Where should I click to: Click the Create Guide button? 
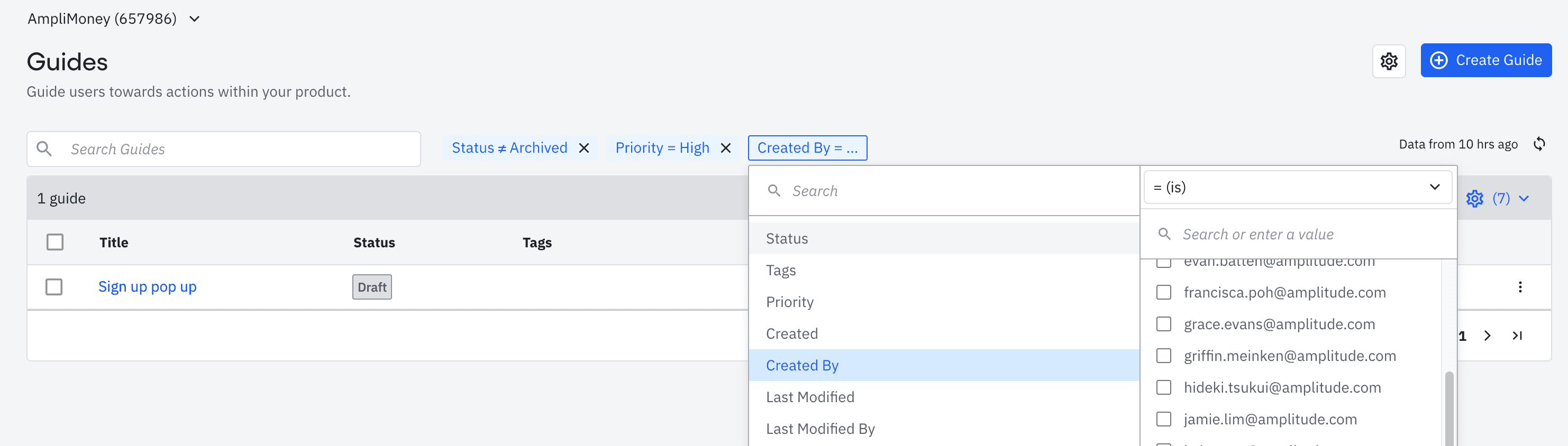click(x=1485, y=60)
